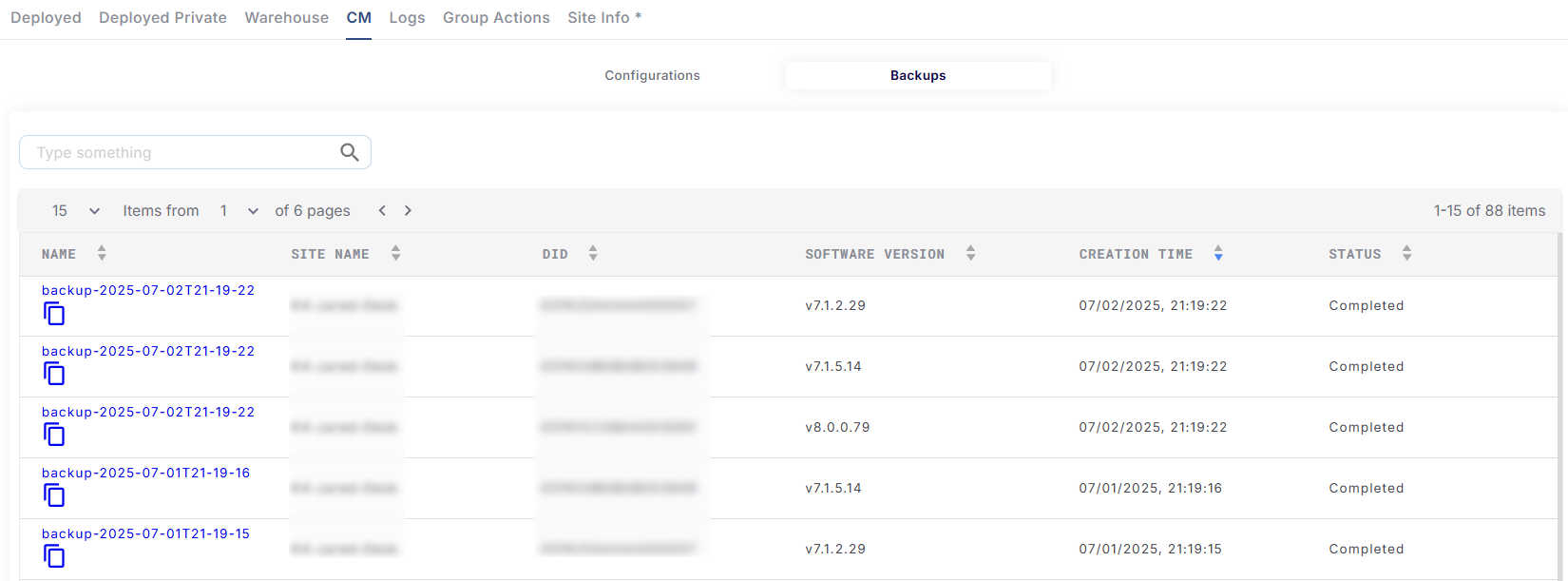Screen dimensions: 1568x581
Task: Open the backup-2025-07-01T21-19-16 link
Action: coord(145,474)
